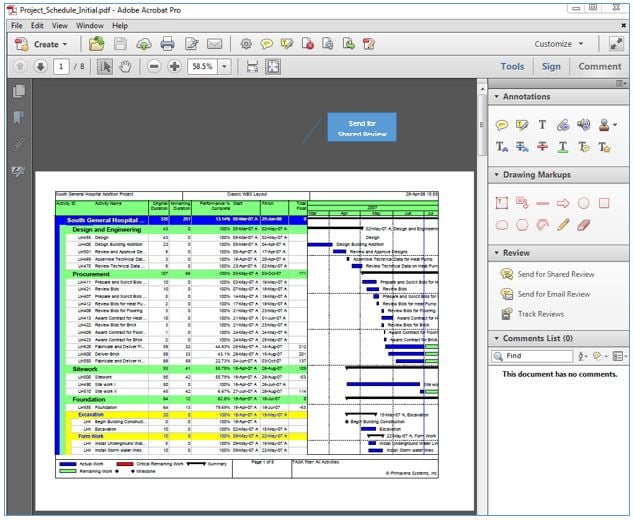The width and height of the screenshot is (634, 520).
Task: Choose the Attach File annotation tool
Action: pos(563,125)
